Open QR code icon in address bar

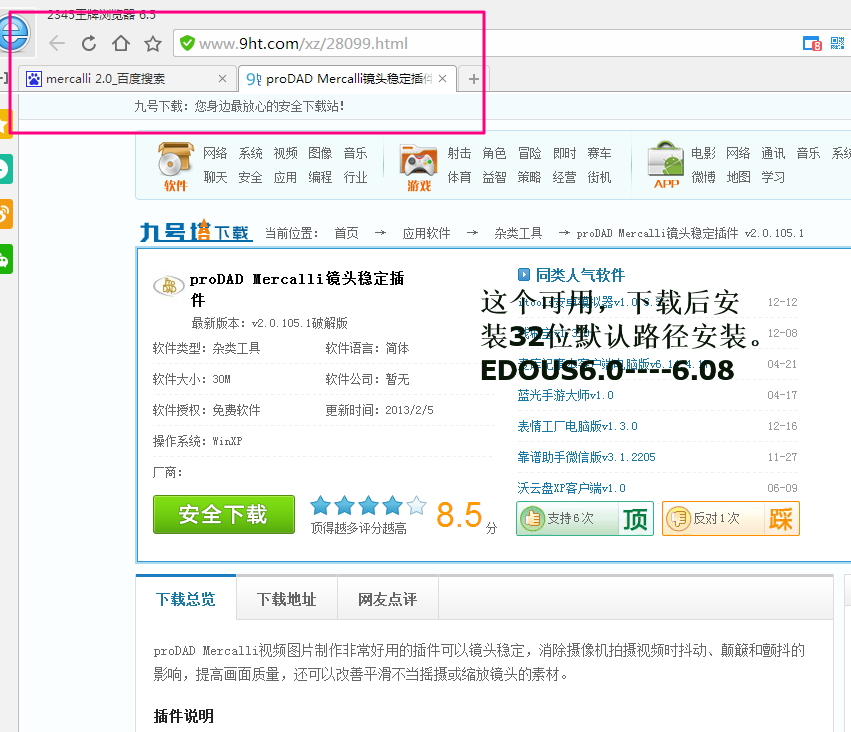tap(837, 43)
